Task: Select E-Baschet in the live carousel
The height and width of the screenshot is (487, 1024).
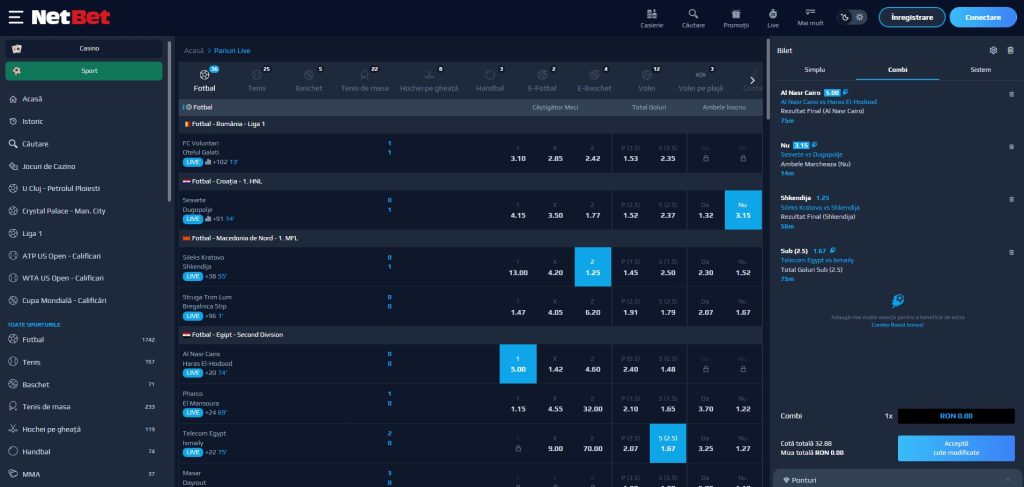Action: coord(594,80)
